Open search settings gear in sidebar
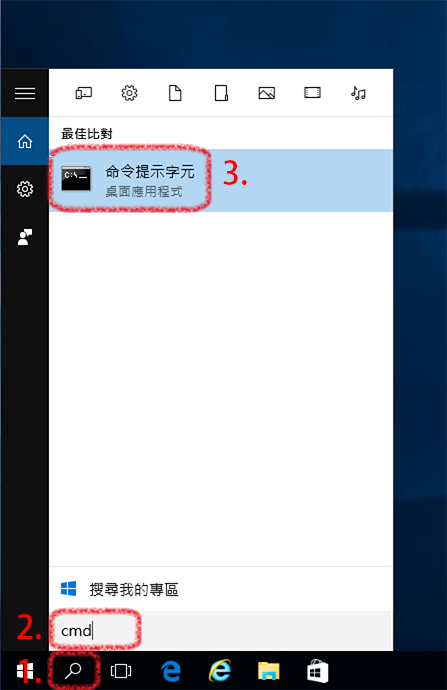This screenshot has height=690, width=447. pos(25,189)
